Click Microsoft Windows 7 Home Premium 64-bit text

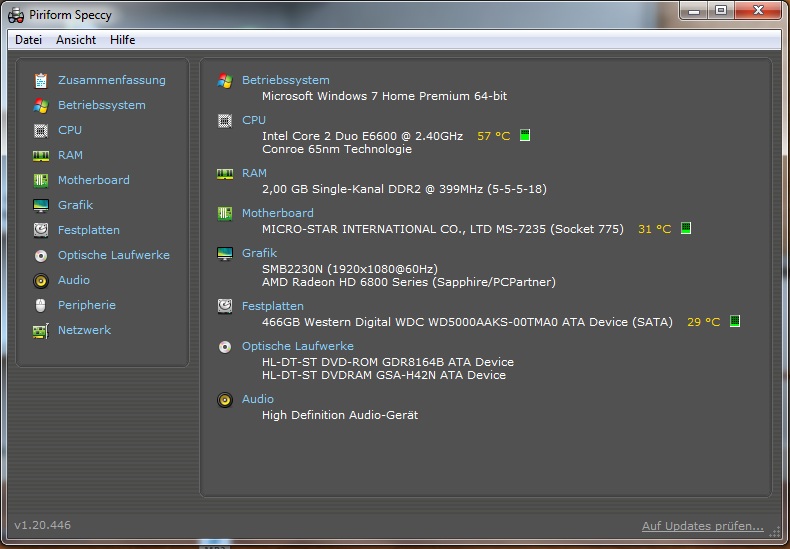tap(384, 96)
